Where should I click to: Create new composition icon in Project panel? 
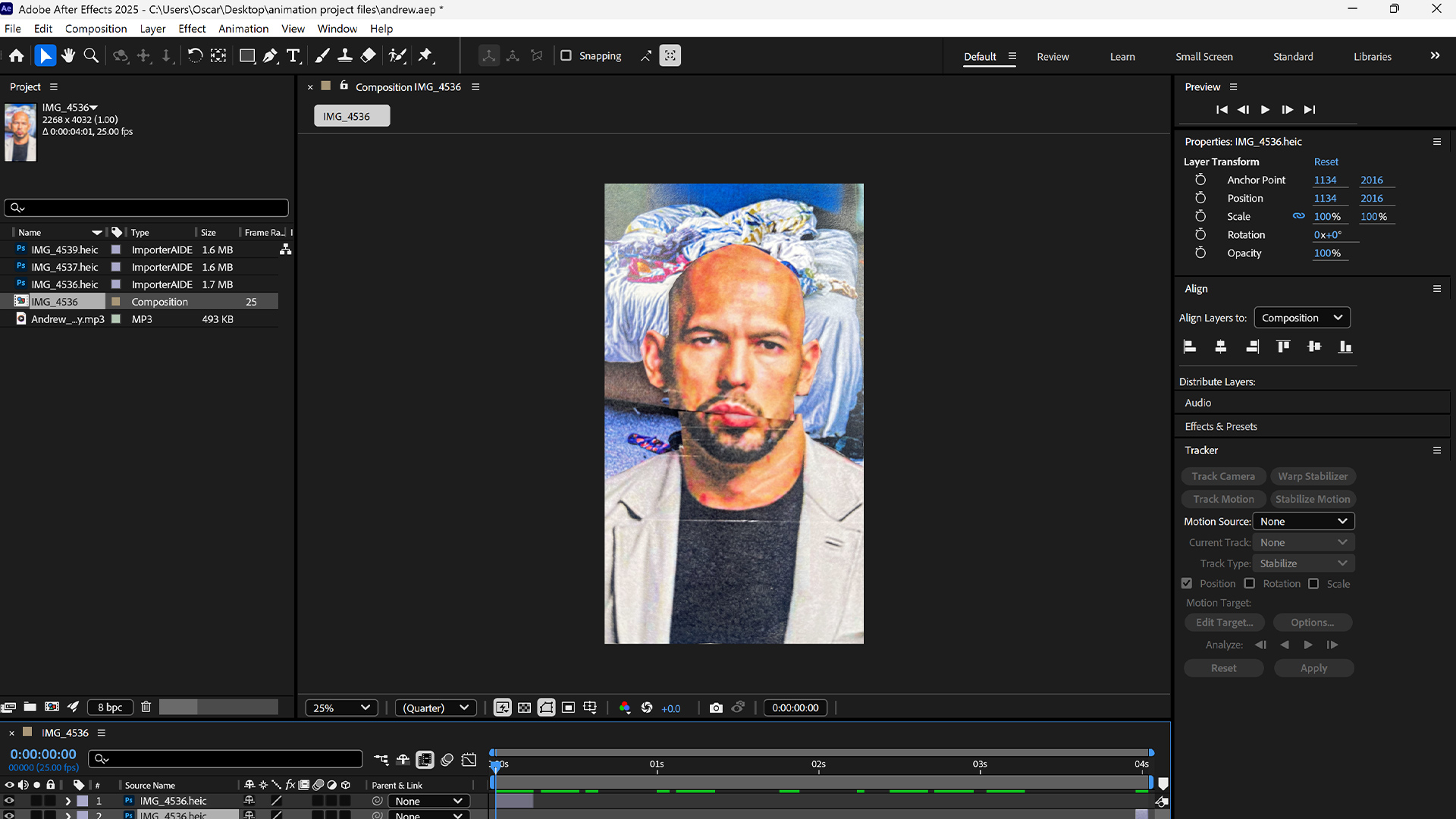52,707
